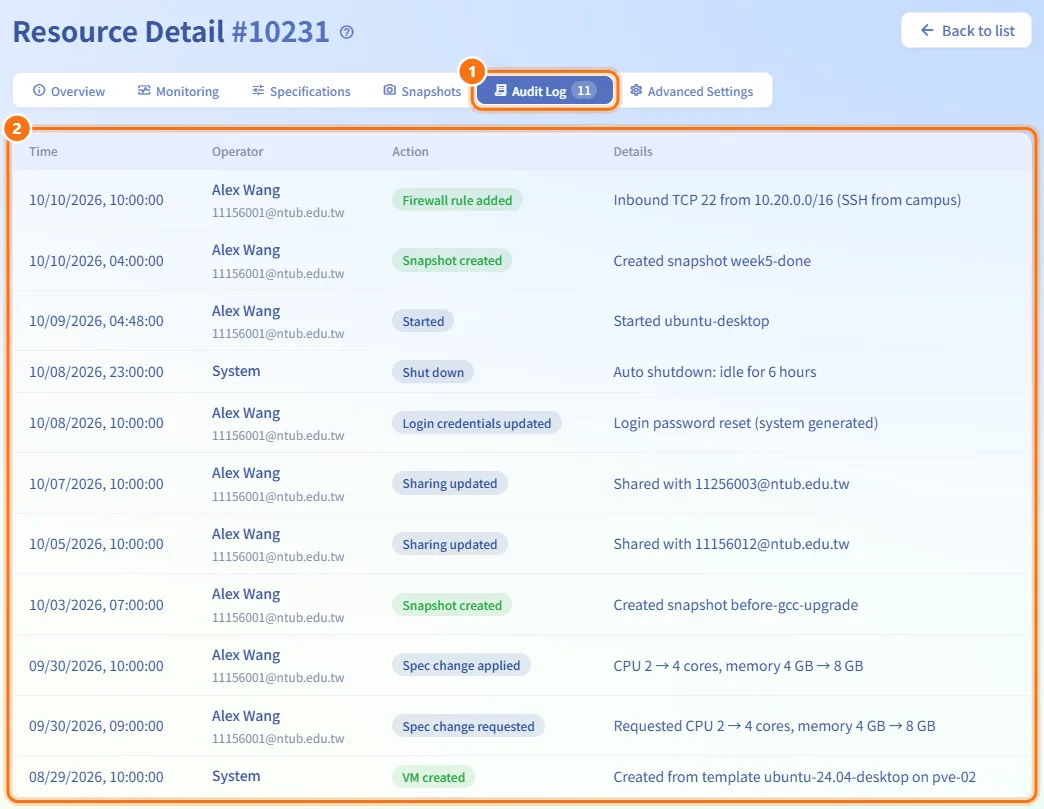1044x809 pixels.
Task: Open the Specifications tab
Action: (x=302, y=91)
